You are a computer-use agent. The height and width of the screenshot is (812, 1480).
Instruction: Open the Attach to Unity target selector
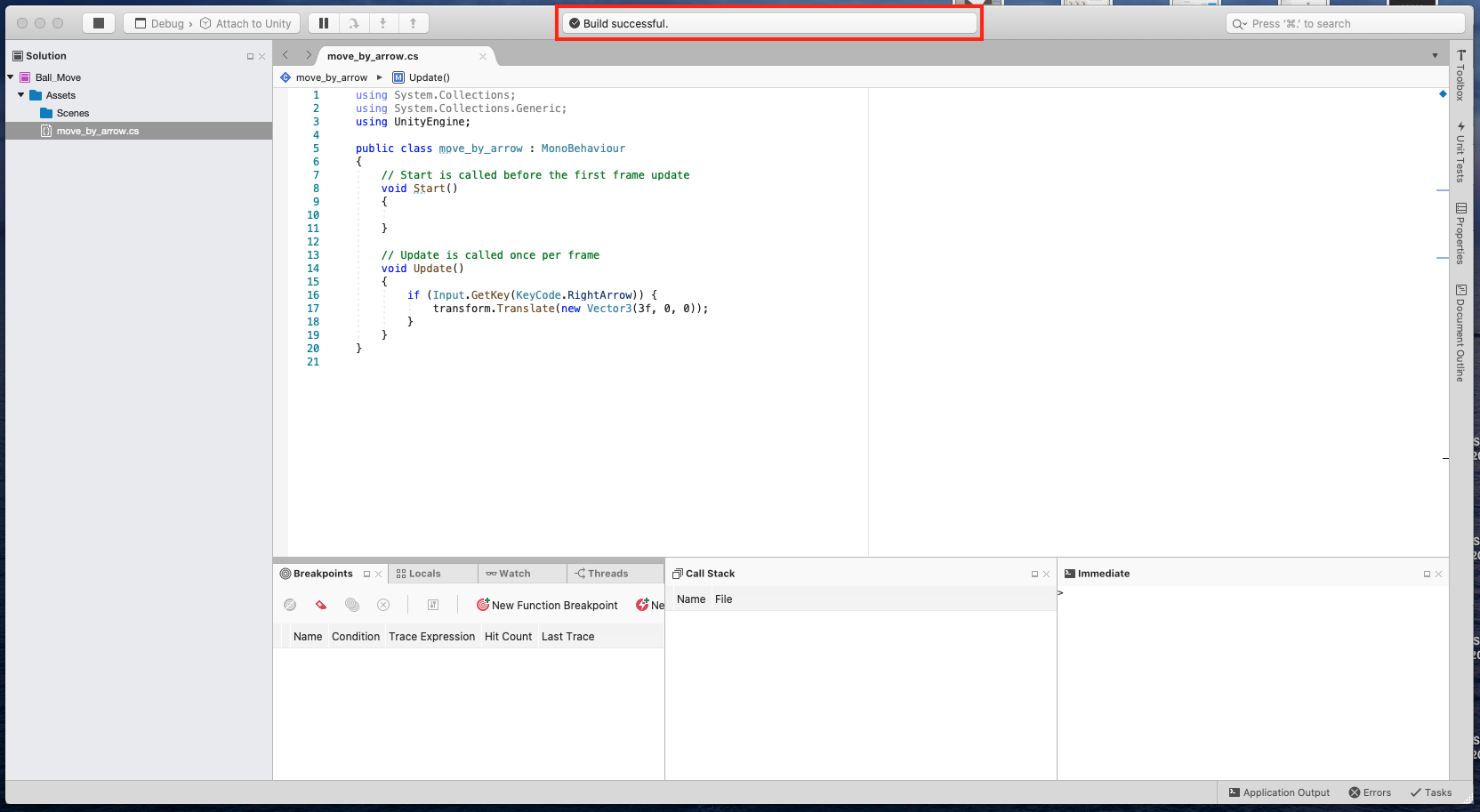click(x=245, y=24)
